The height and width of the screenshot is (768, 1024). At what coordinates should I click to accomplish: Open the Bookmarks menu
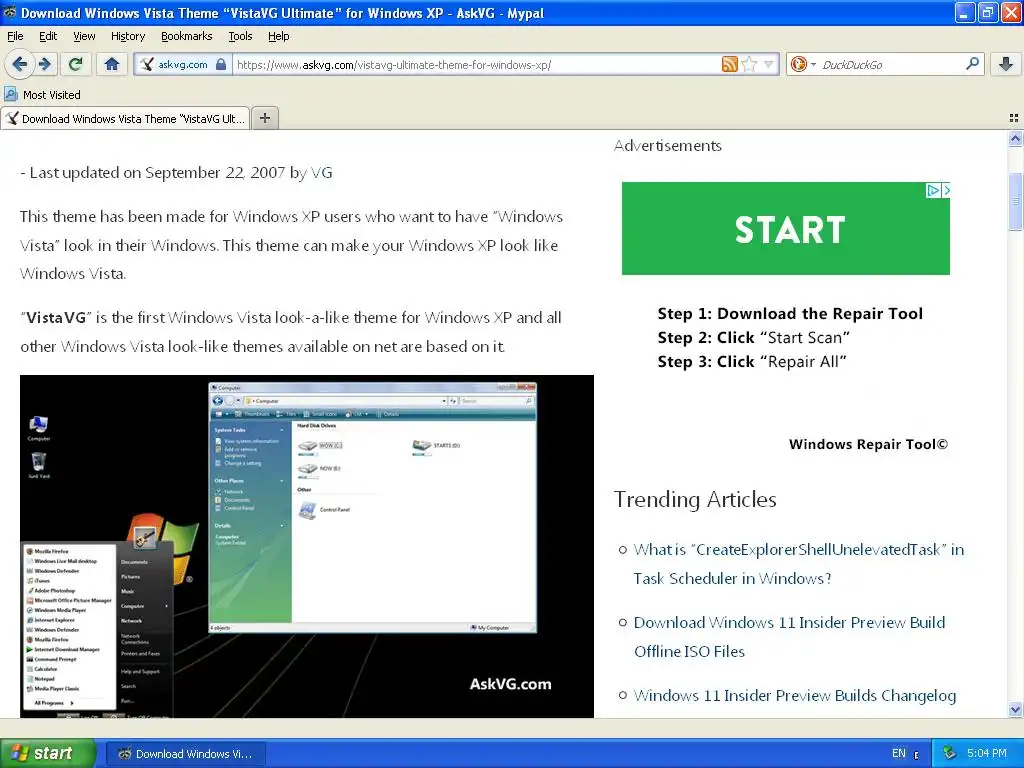tap(186, 36)
